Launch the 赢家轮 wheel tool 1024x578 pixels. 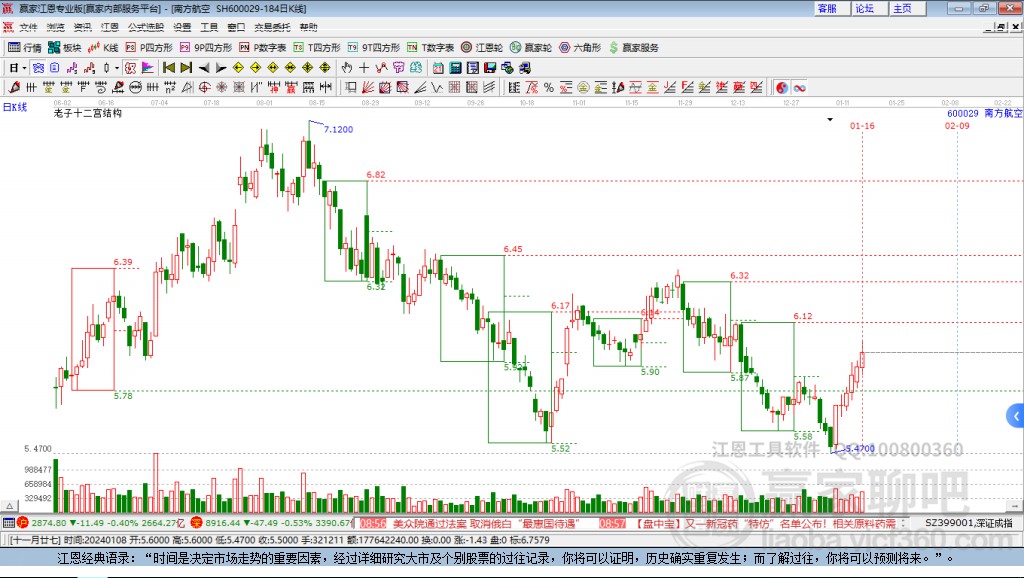(x=531, y=48)
